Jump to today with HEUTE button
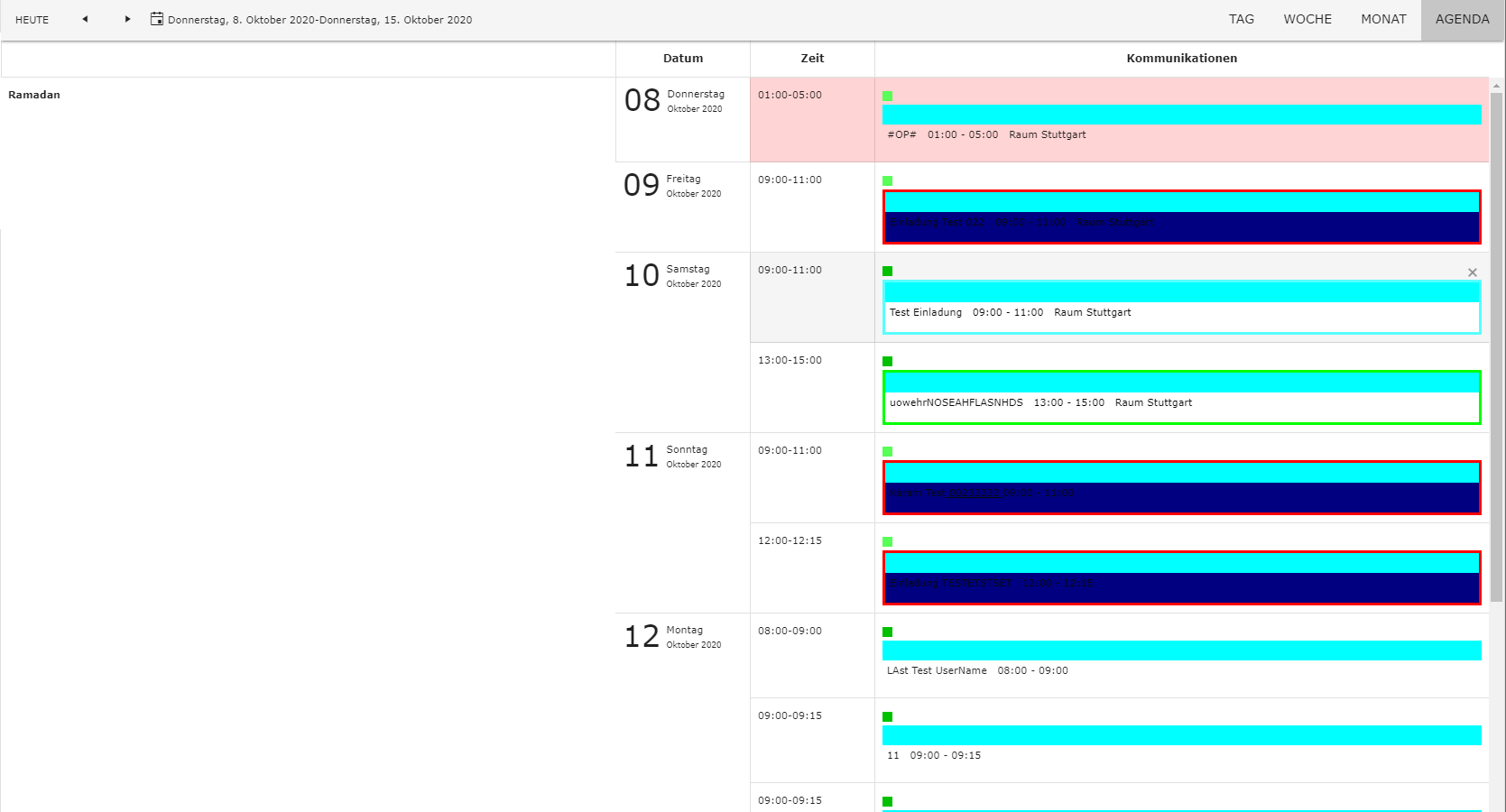 [x=32, y=19]
